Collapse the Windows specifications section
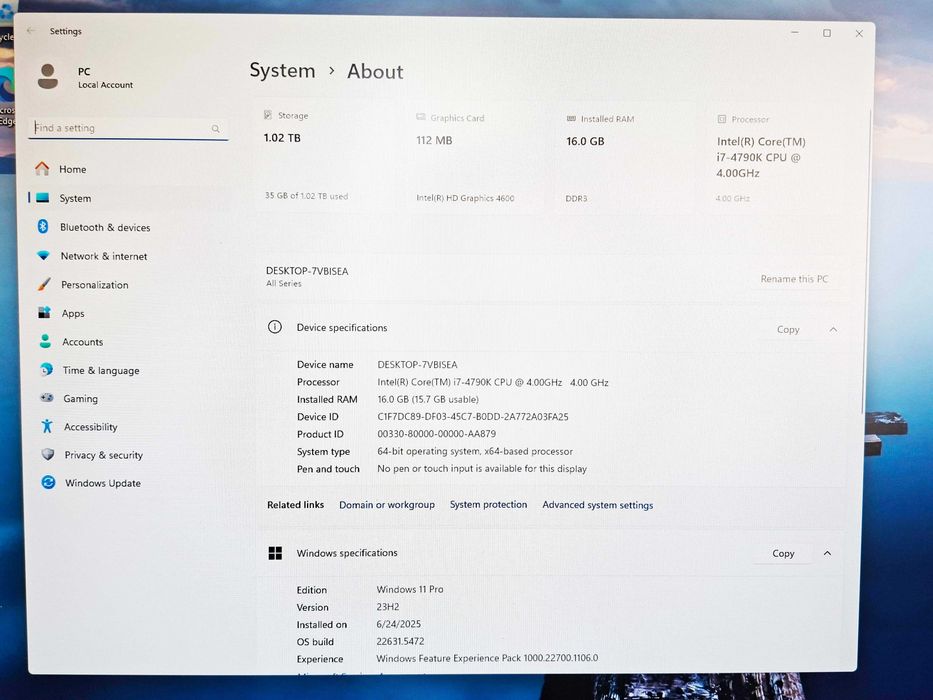This screenshot has width=933, height=700. click(x=827, y=553)
